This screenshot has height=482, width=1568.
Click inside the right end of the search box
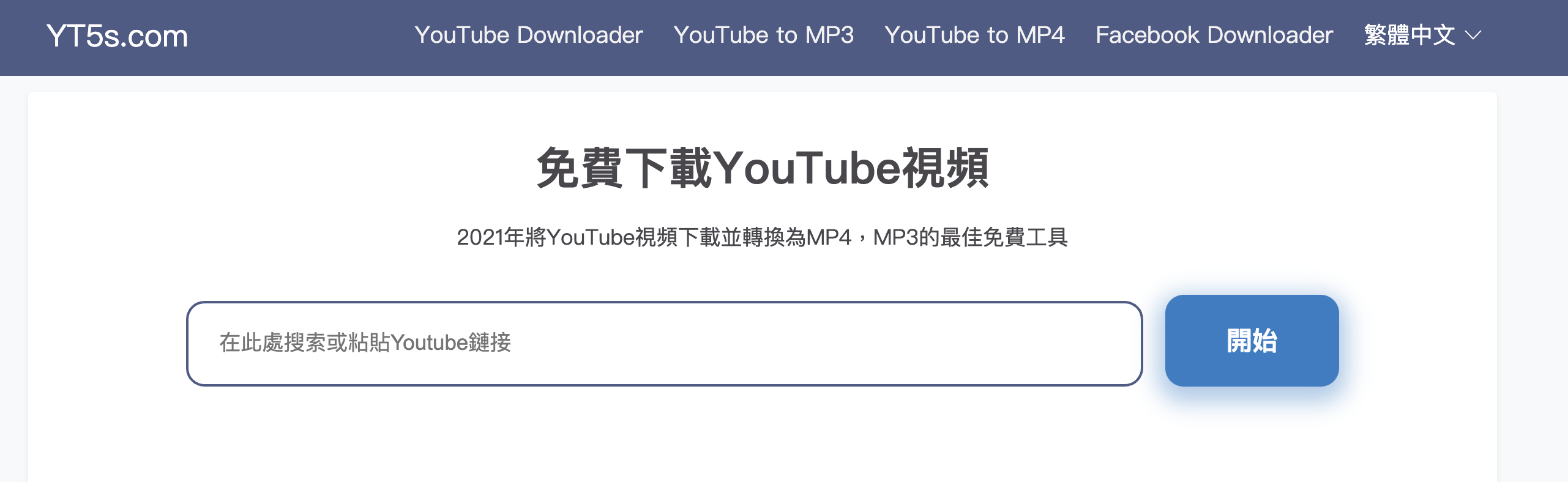pos(1089,343)
